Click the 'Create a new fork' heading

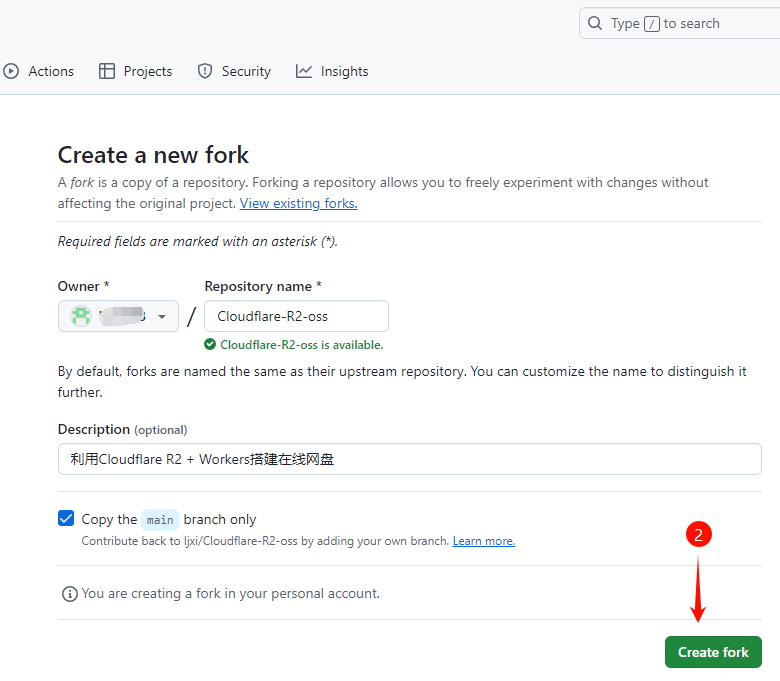click(x=153, y=155)
